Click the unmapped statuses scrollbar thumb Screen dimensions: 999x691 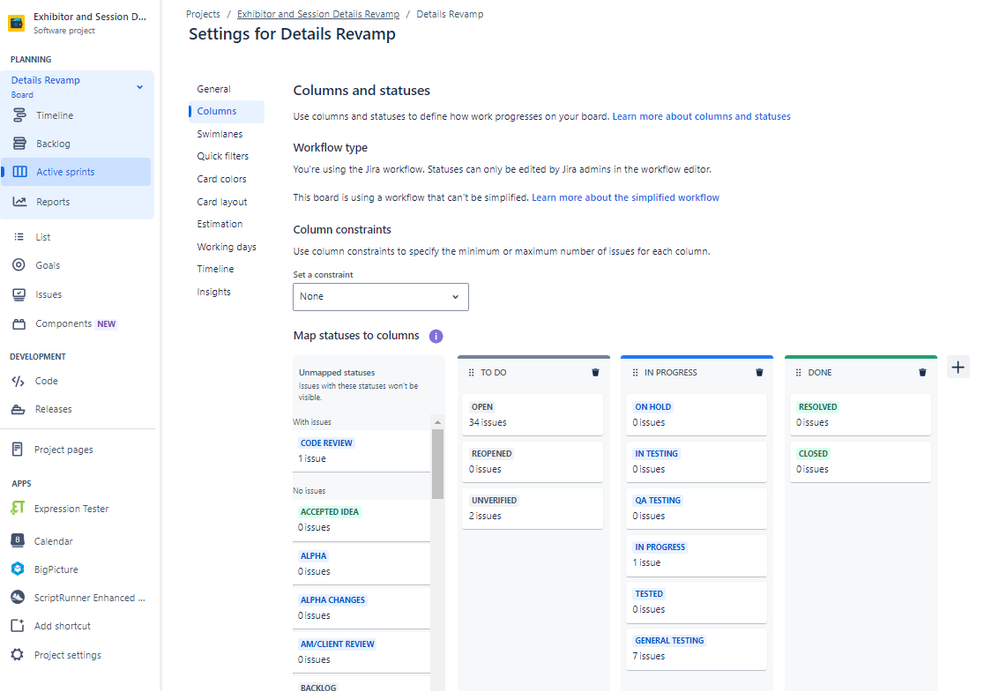[x=438, y=464]
